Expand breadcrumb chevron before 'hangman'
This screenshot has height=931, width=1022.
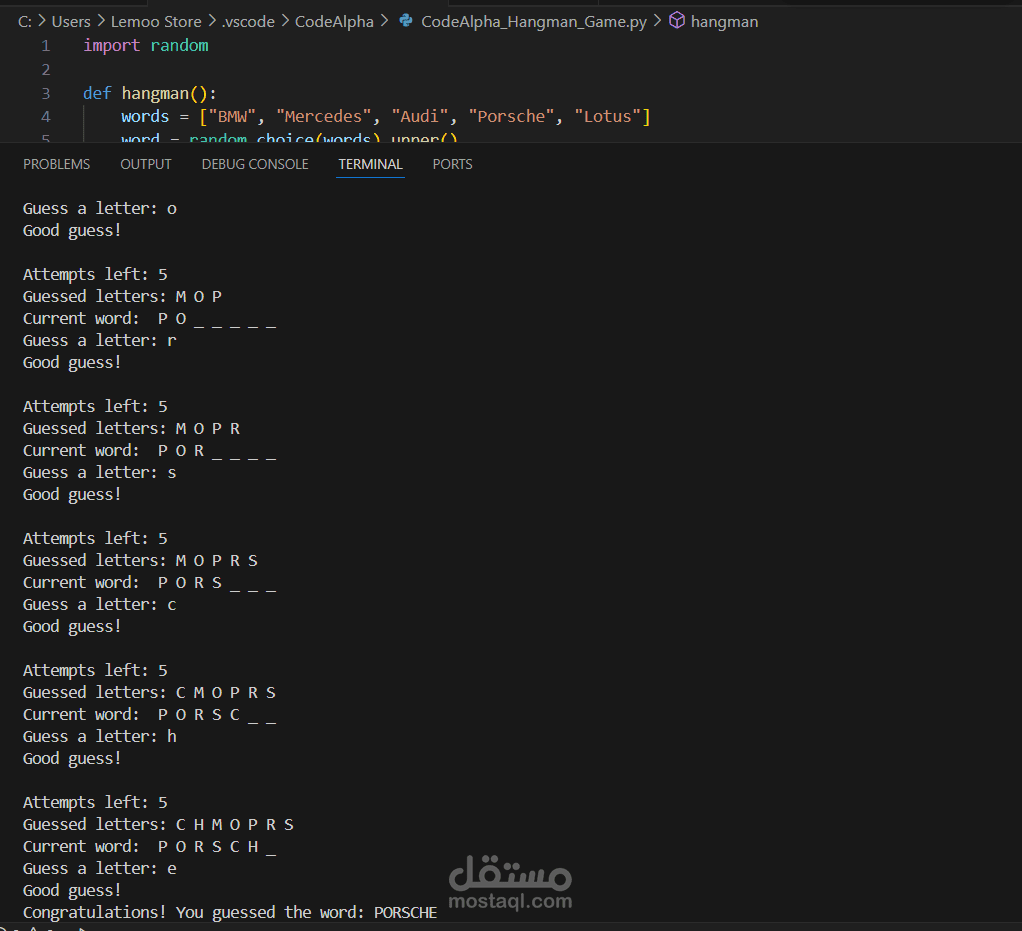(x=658, y=22)
